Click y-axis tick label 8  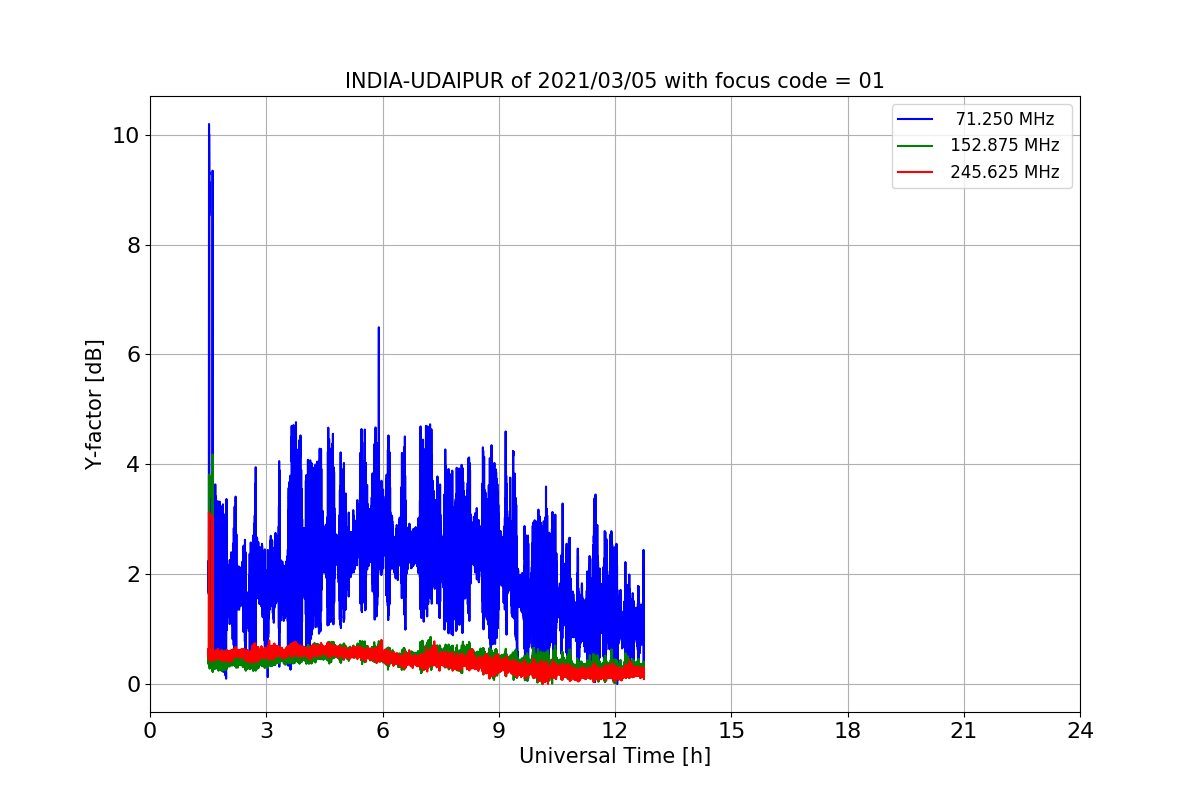tap(131, 245)
